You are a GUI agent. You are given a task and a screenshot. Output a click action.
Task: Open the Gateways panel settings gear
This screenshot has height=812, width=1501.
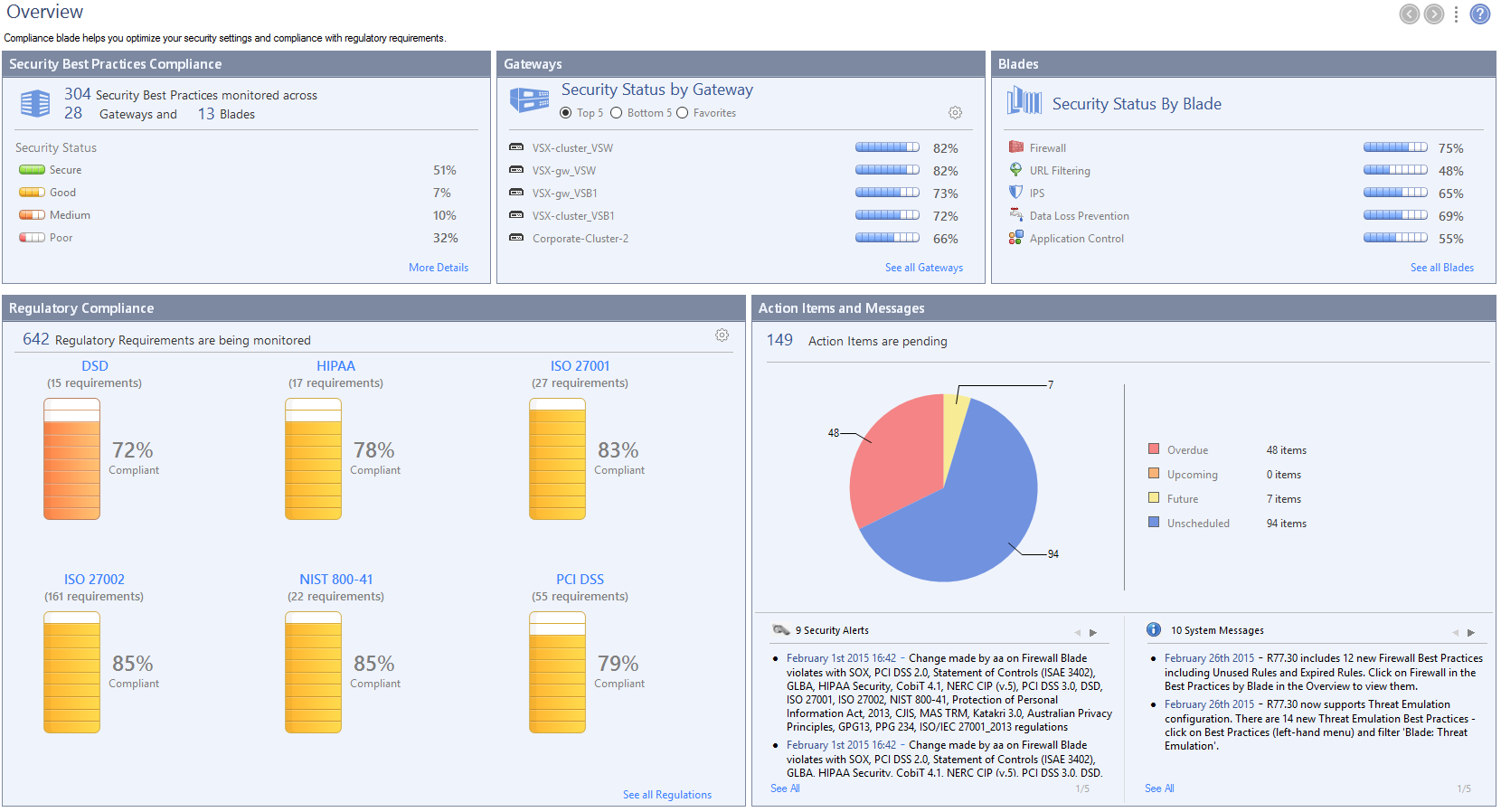(955, 112)
